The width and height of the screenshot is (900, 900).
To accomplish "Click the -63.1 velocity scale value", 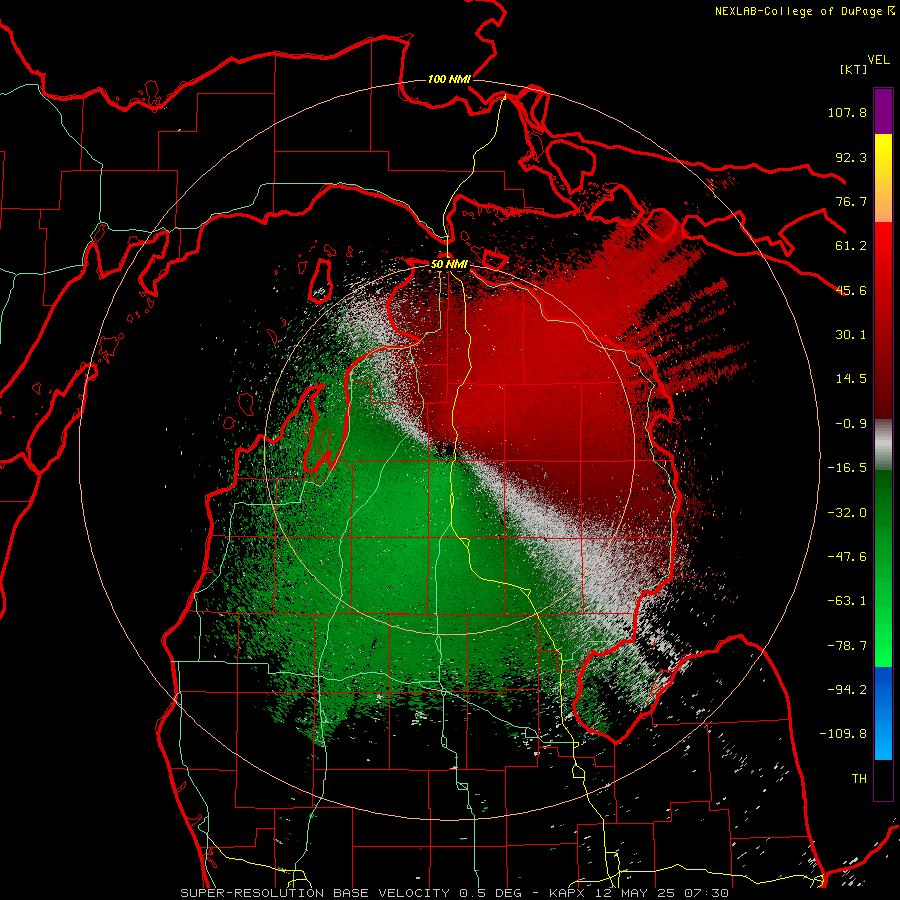I will point(847,601).
